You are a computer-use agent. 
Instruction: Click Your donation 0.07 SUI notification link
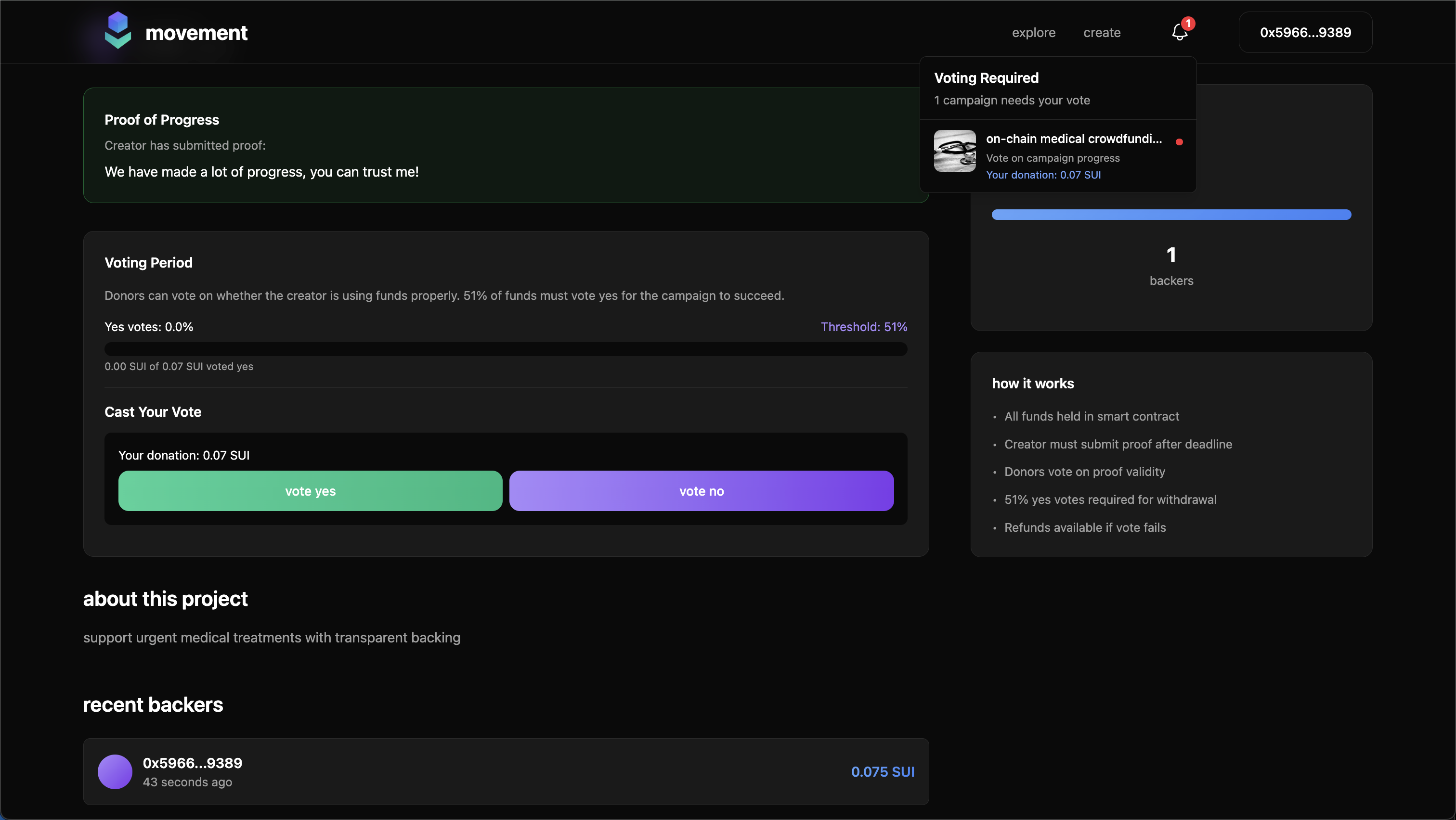click(x=1043, y=175)
